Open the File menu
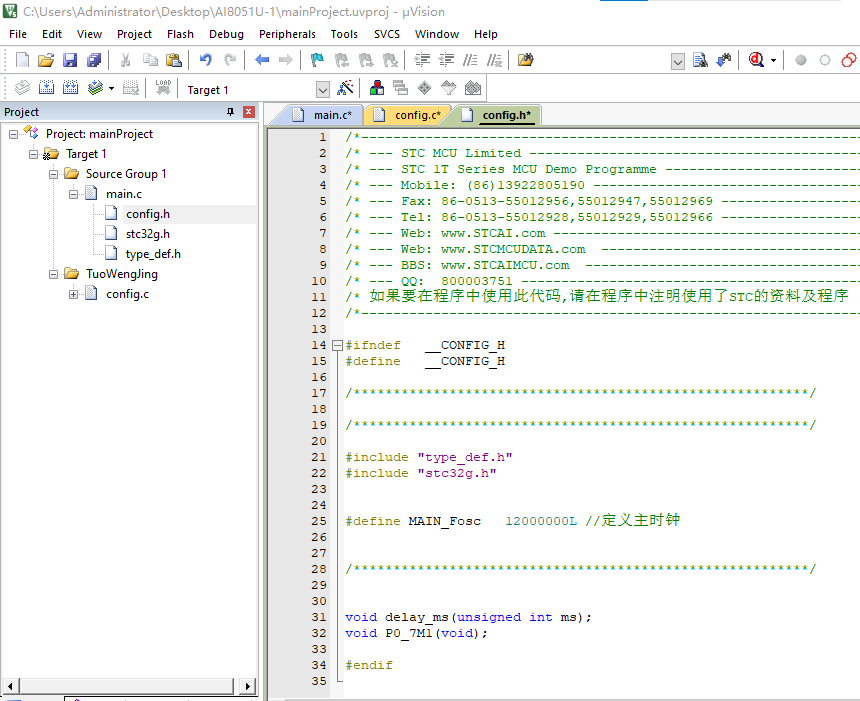The image size is (860, 701). pos(18,34)
